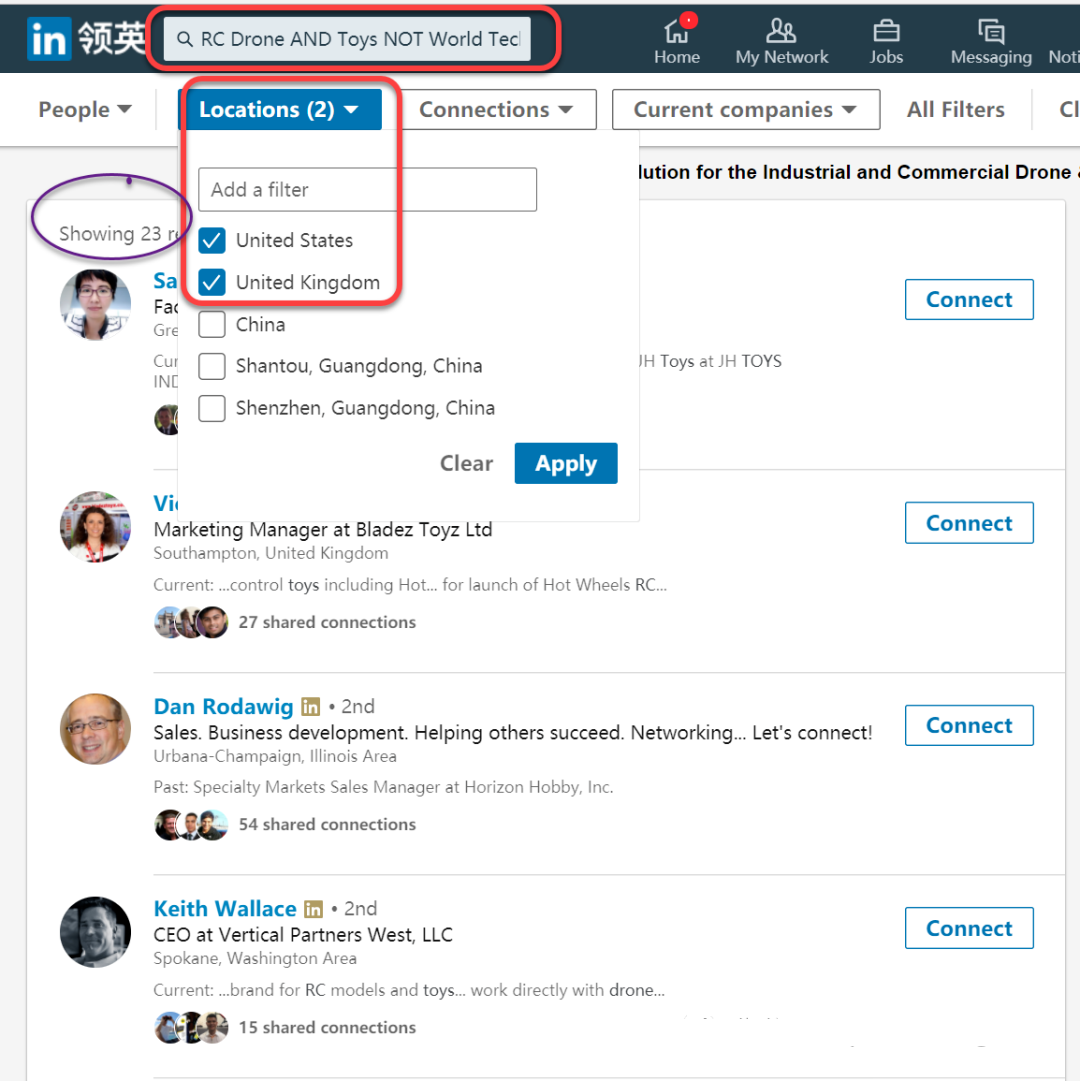1080x1081 pixels.
Task: Click Keith Wallace's LinkedIn premium badge
Action: (x=314, y=909)
